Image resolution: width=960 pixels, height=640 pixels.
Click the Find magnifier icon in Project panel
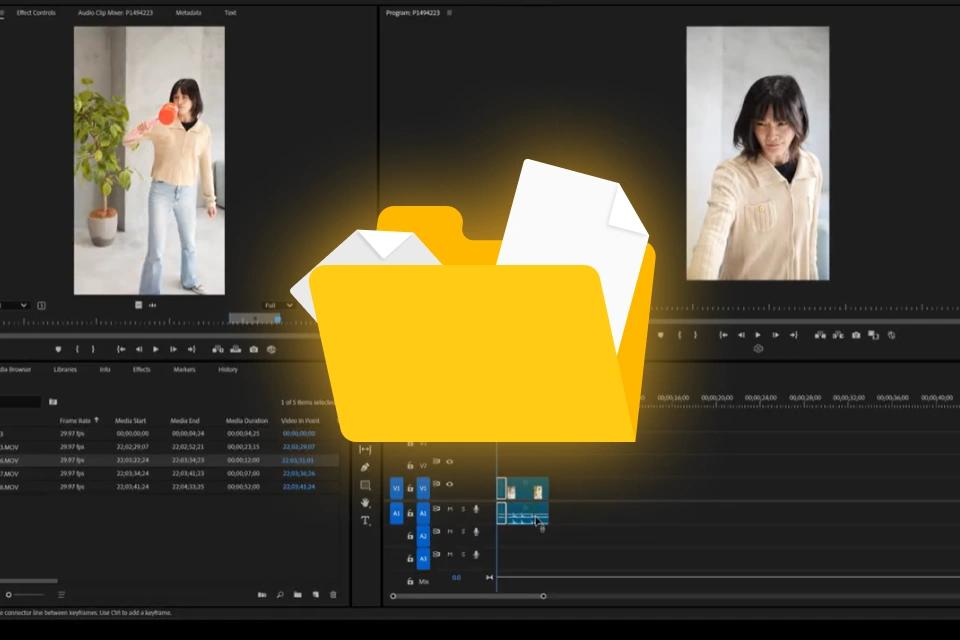tap(280, 595)
